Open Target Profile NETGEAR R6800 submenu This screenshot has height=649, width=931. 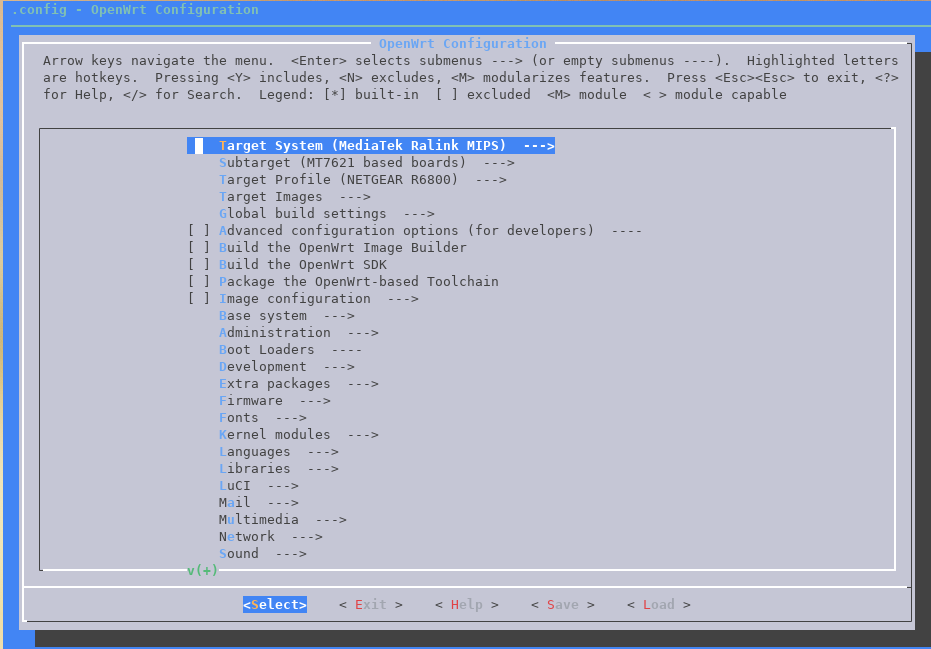point(362,180)
